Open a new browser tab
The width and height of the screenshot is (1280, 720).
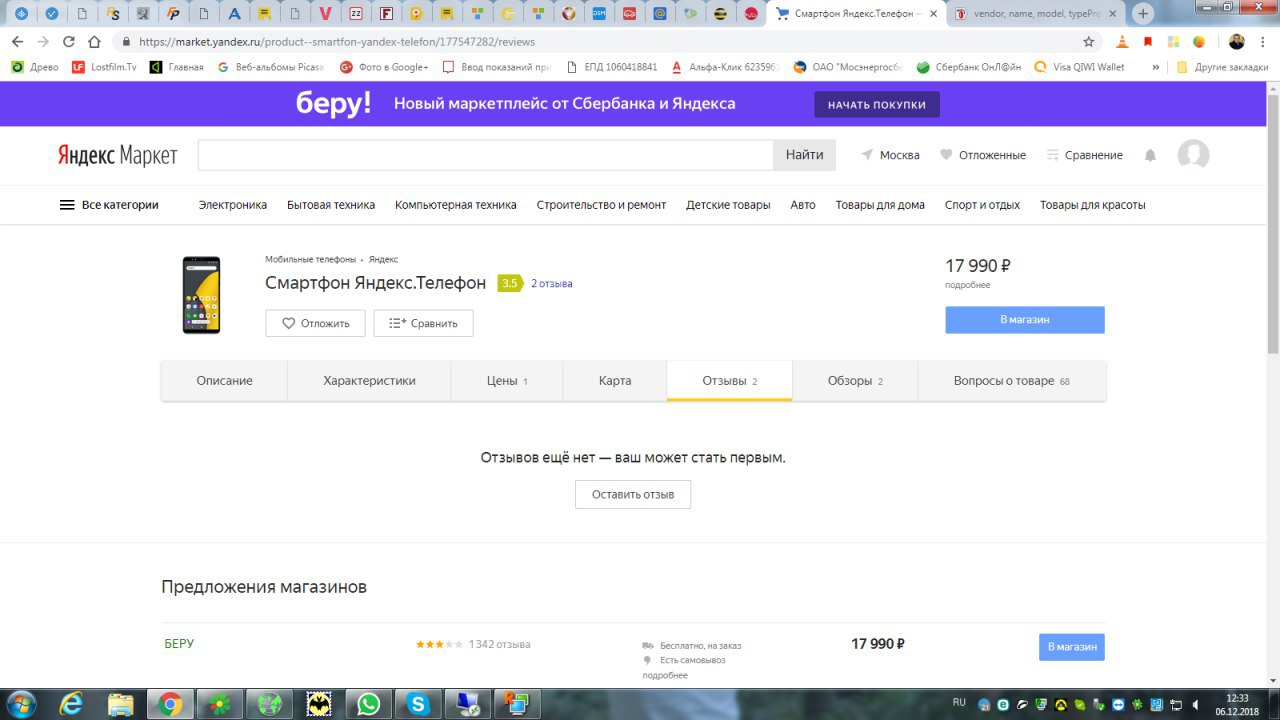[1143, 14]
